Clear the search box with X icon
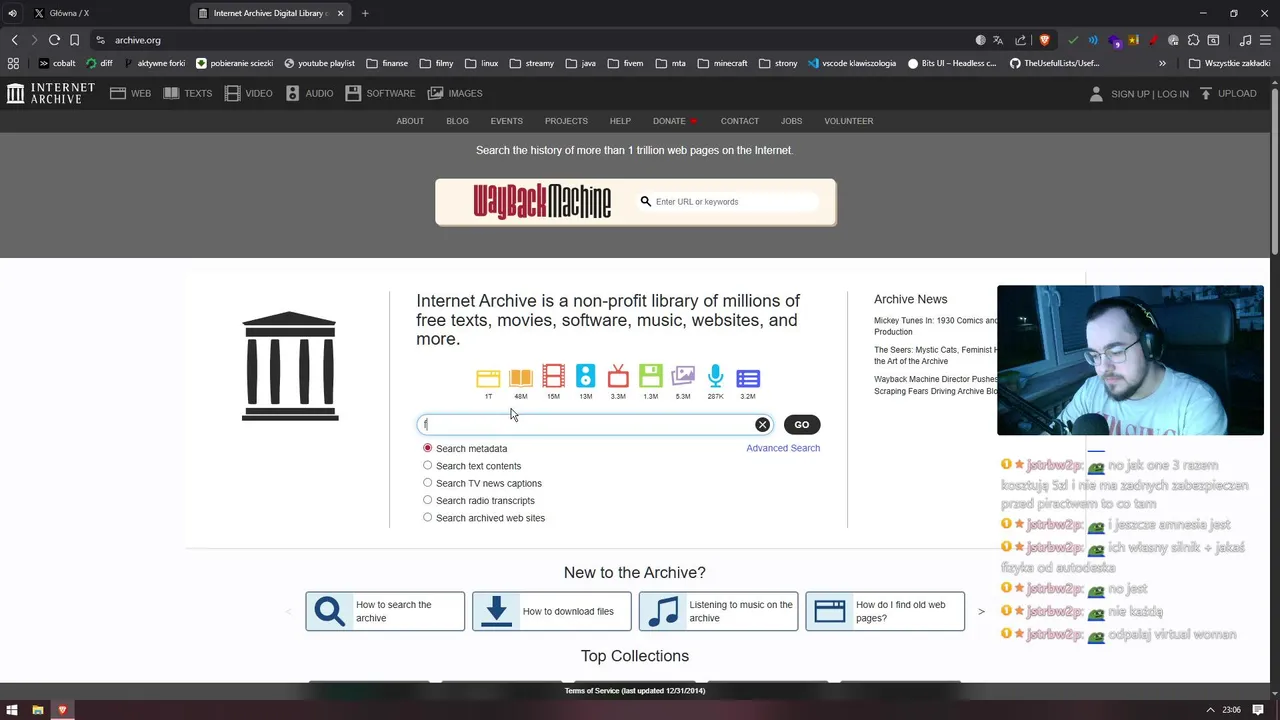Image resolution: width=1280 pixels, height=720 pixels. point(762,425)
